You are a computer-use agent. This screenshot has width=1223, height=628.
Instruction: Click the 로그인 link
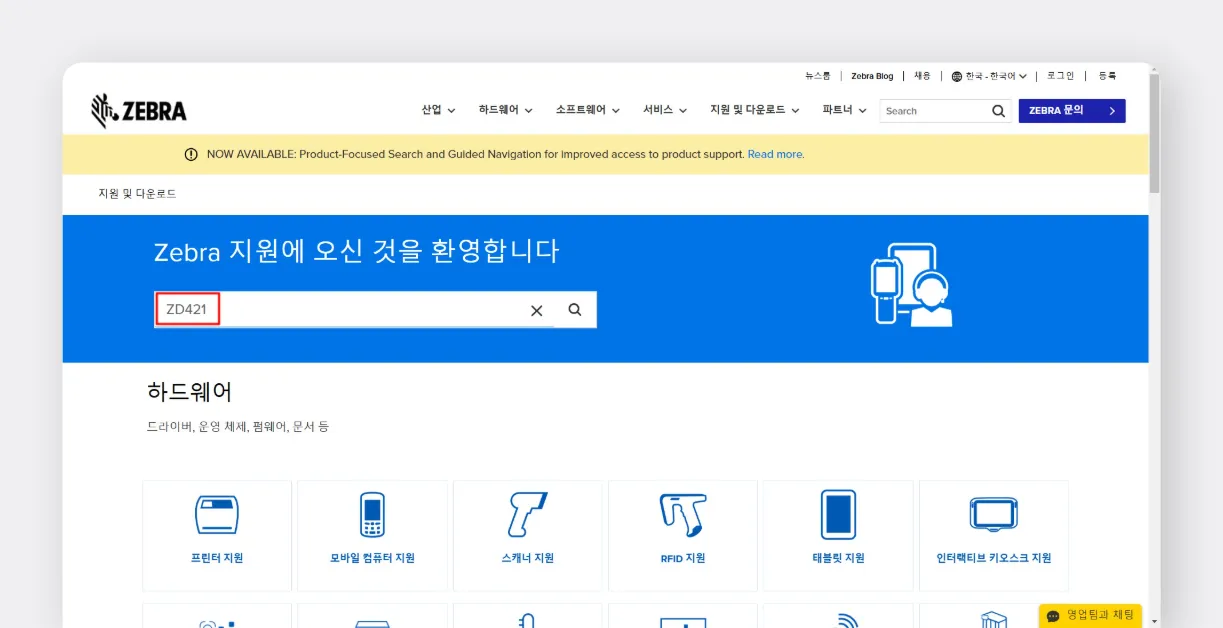(x=1061, y=76)
